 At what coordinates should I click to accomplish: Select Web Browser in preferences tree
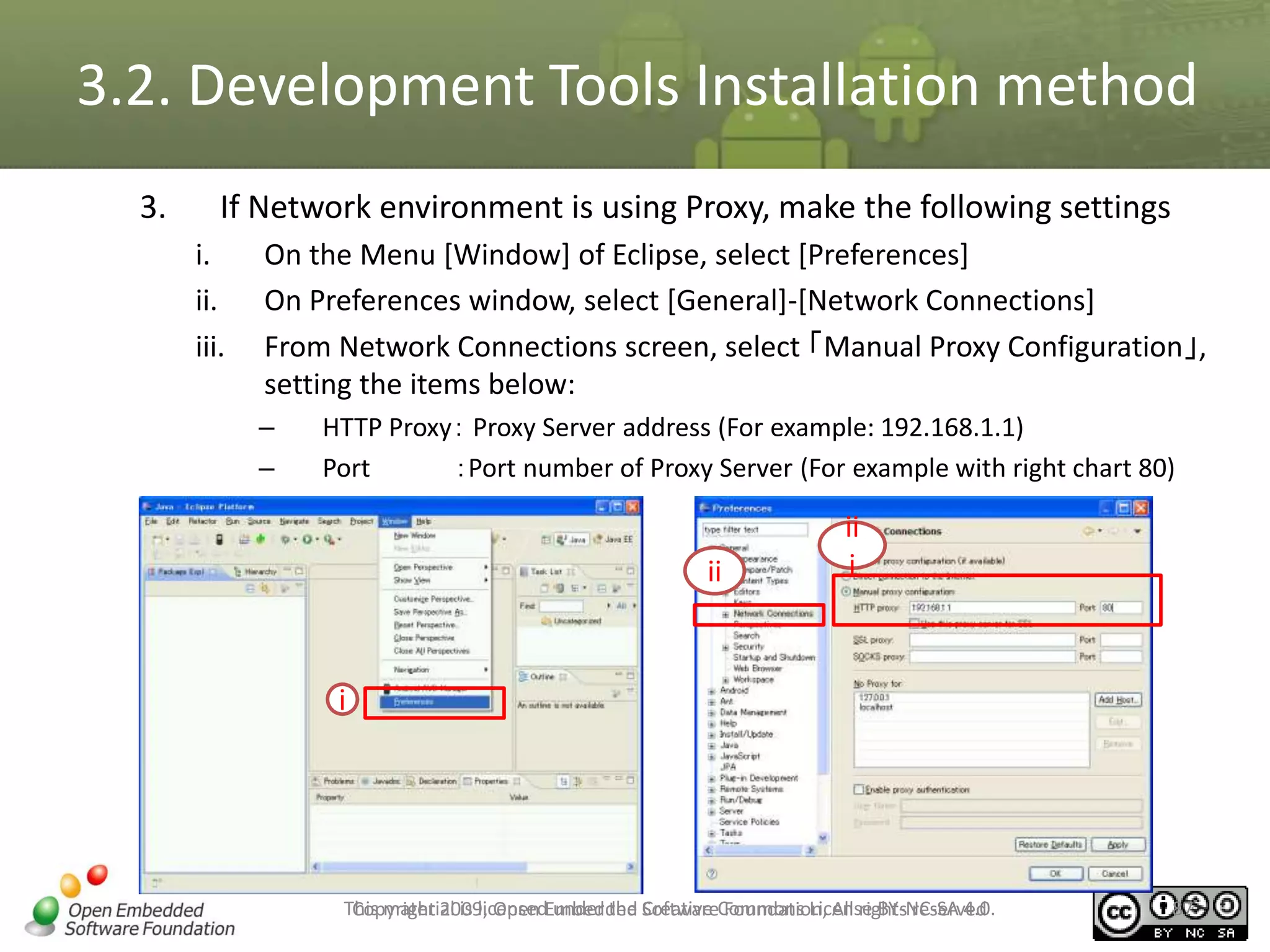click(x=757, y=668)
